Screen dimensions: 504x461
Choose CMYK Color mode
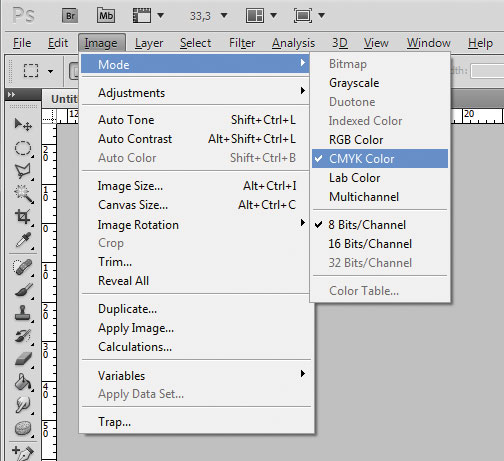pos(380,159)
